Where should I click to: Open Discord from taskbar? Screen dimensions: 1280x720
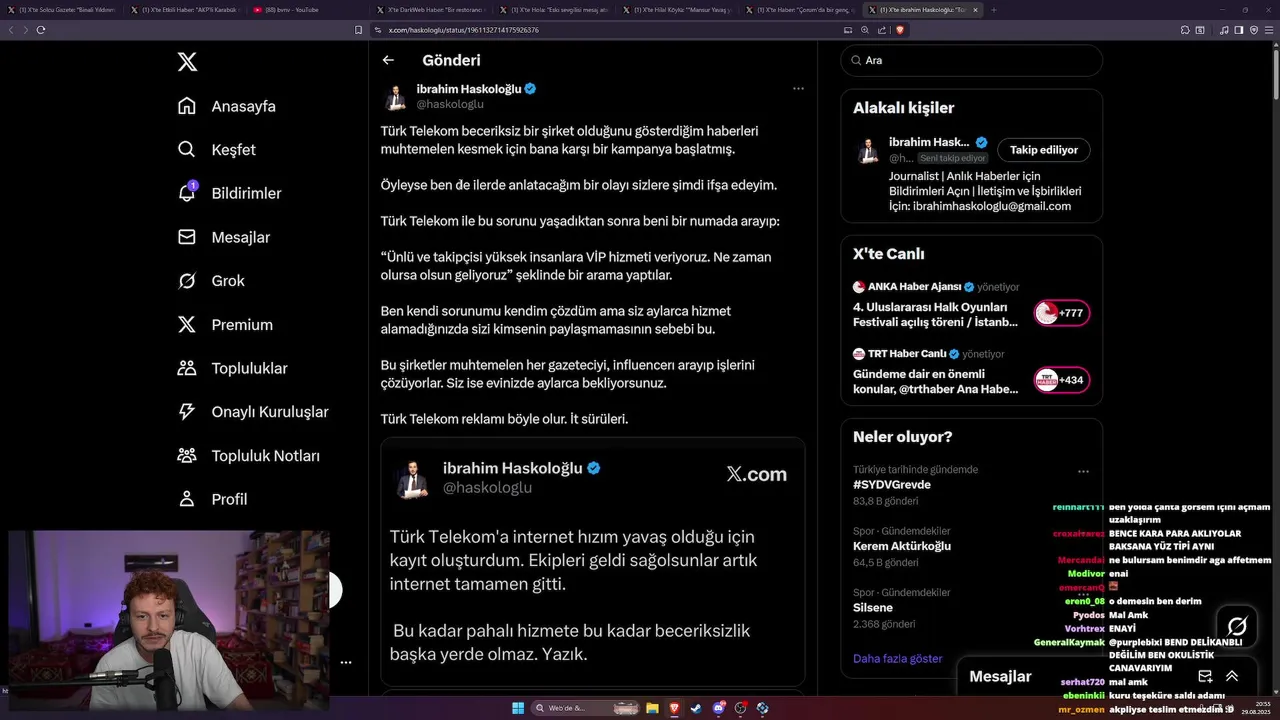[719, 708]
